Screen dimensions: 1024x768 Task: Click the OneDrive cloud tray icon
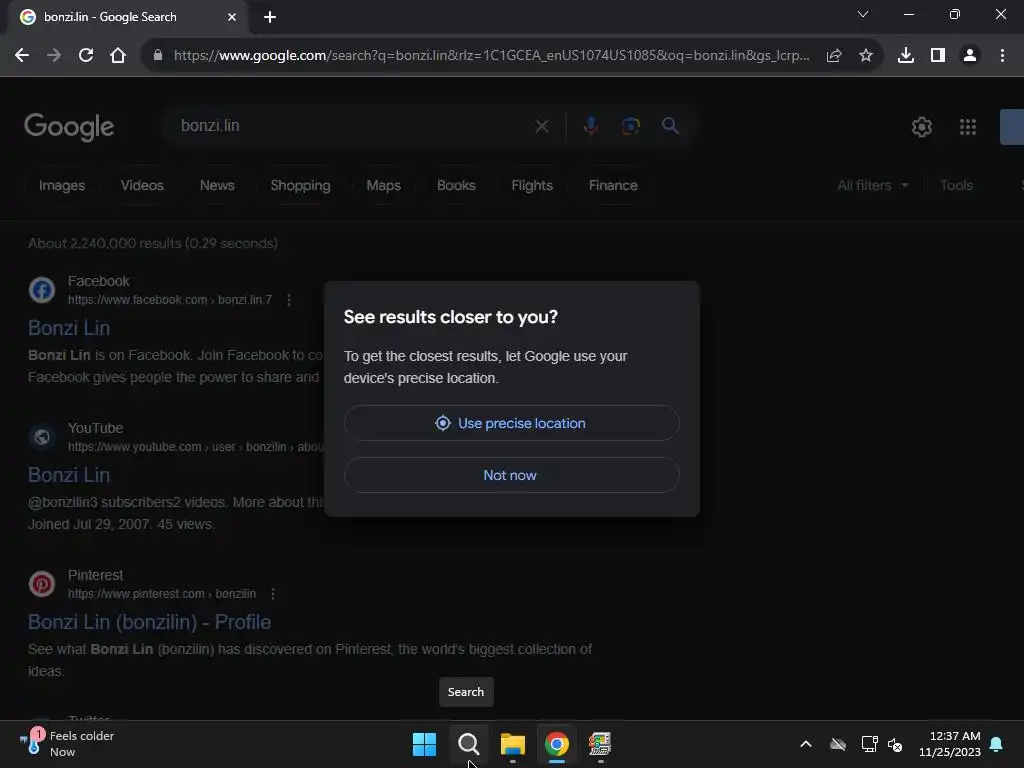pyautogui.click(x=838, y=744)
